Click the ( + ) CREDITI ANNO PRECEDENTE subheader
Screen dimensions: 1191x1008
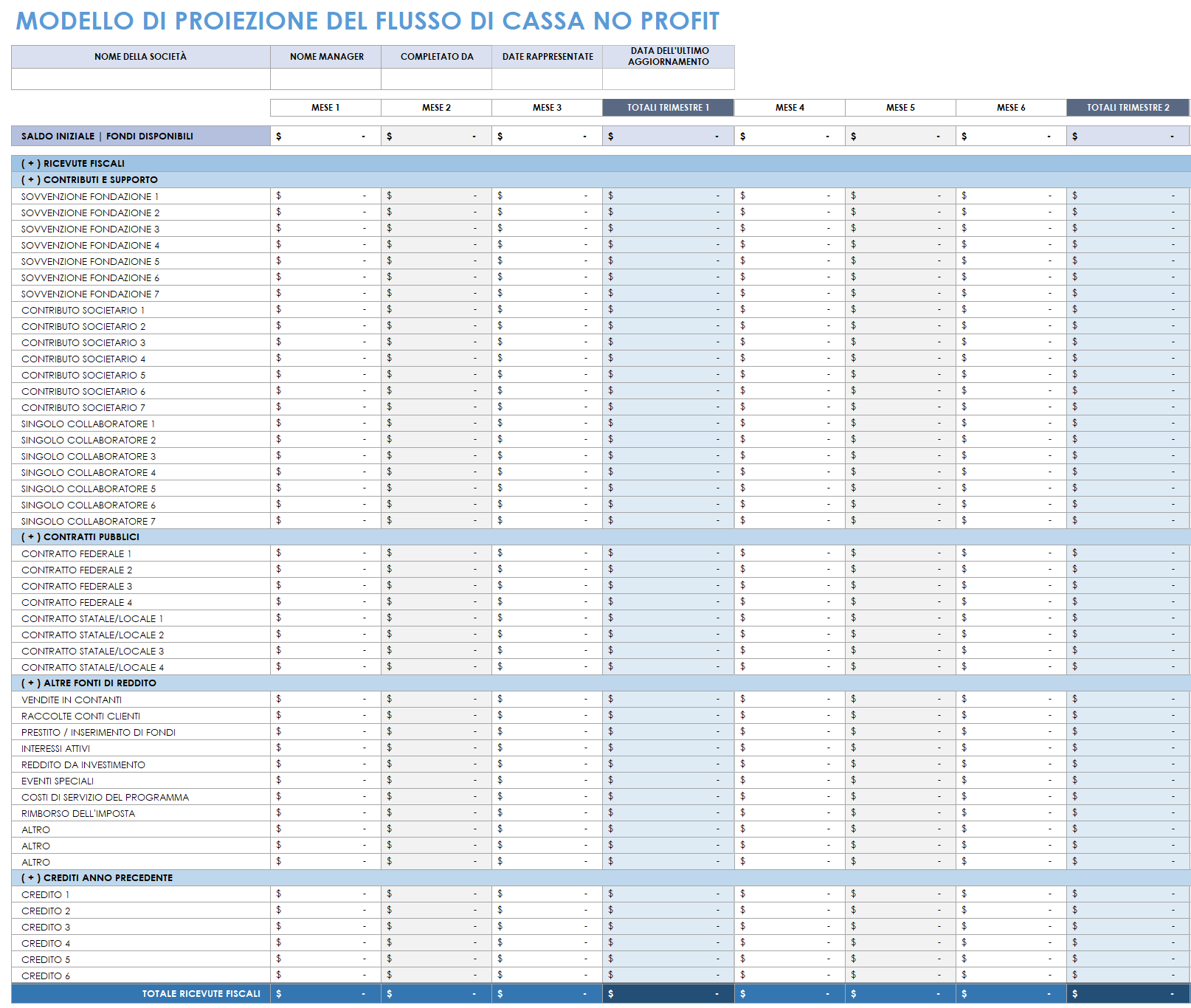(x=601, y=877)
